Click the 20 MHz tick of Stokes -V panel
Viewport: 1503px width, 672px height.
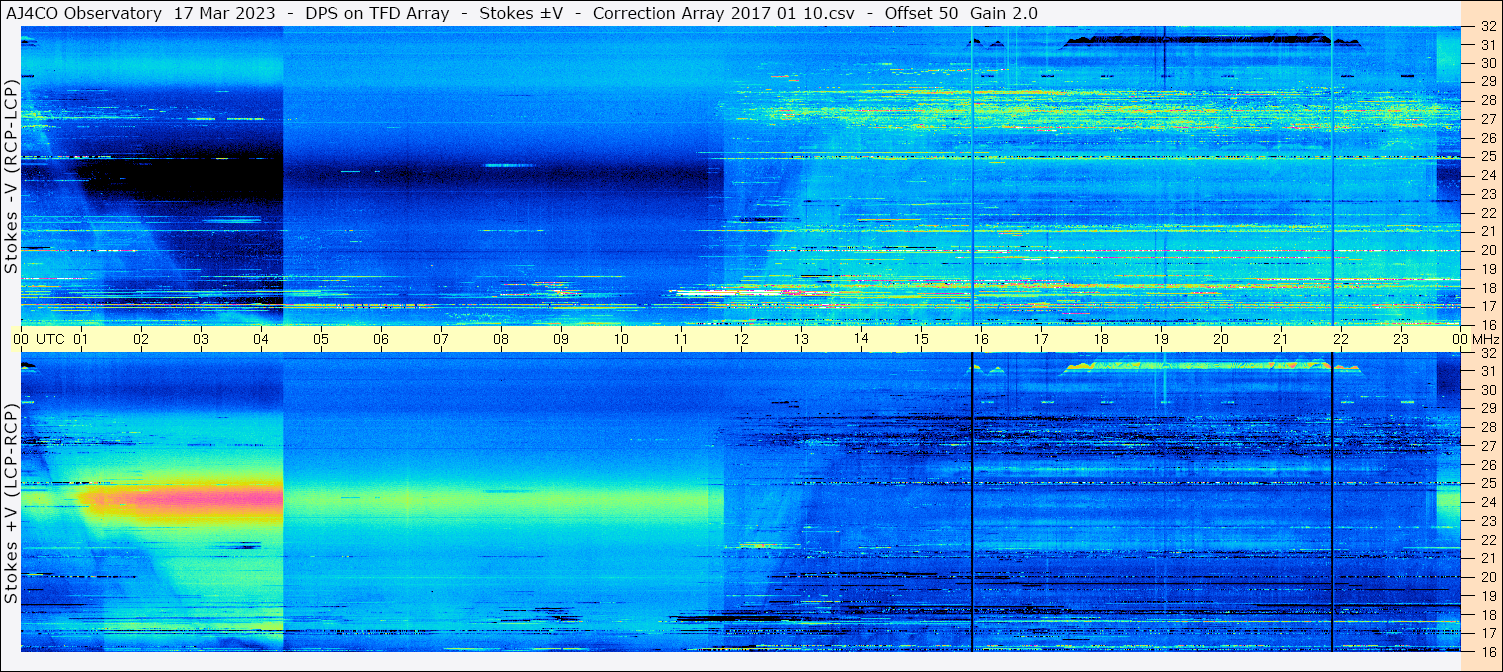pos(1488,250)
